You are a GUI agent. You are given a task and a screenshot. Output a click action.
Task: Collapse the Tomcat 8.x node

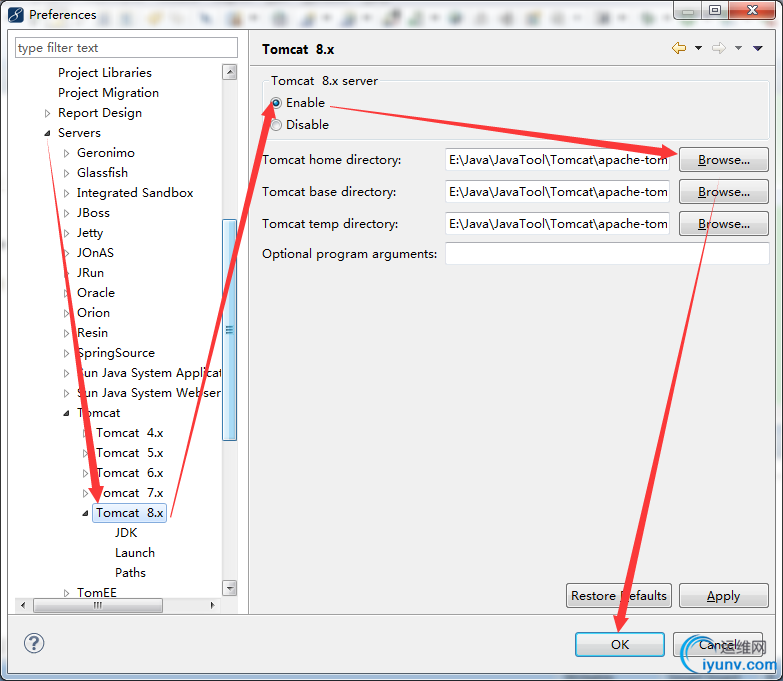coord(85,513)
